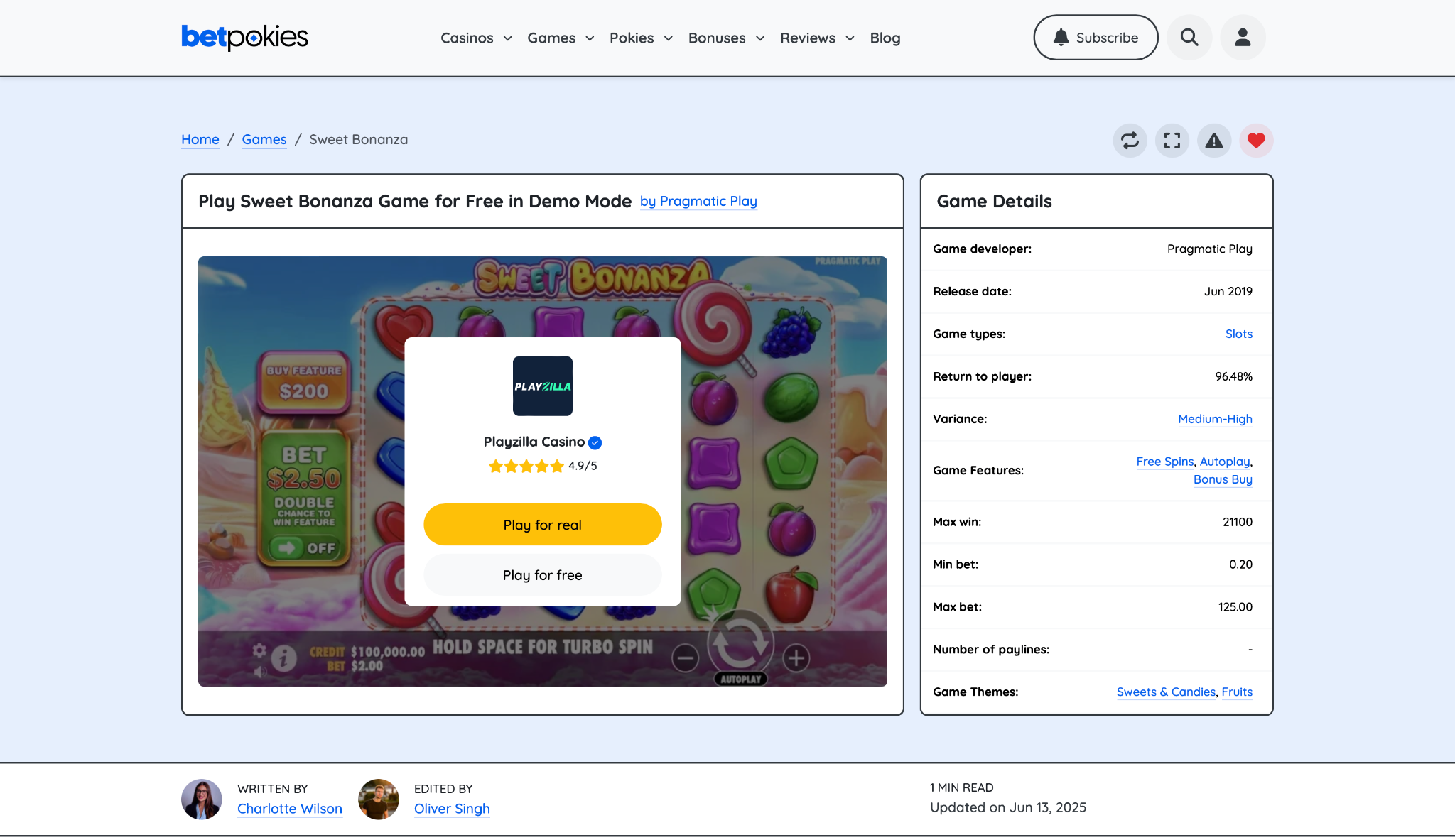The width and height of the screenshot is (1455, 840).
Task: Decrease bet with minus icon
Action: click(x=685, y=659)
